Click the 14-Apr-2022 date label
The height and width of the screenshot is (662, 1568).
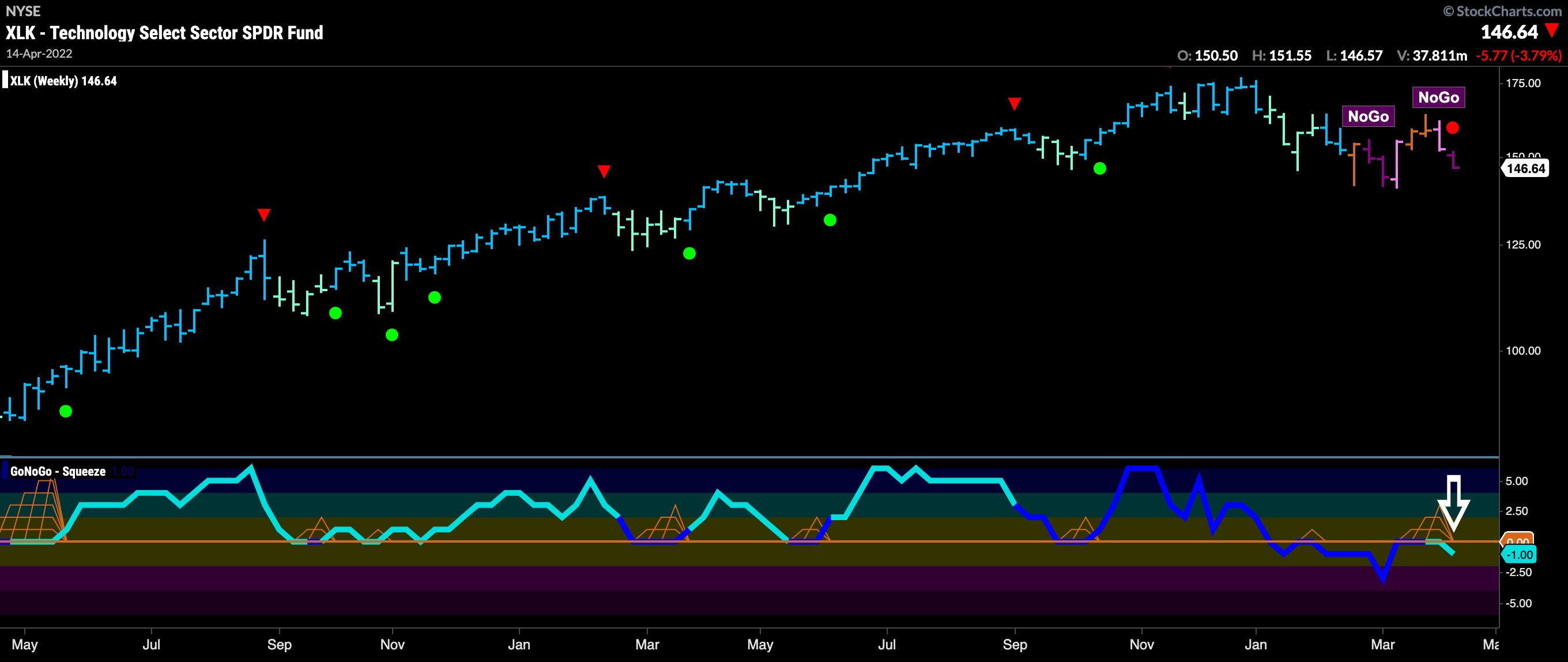pos(40,54)
